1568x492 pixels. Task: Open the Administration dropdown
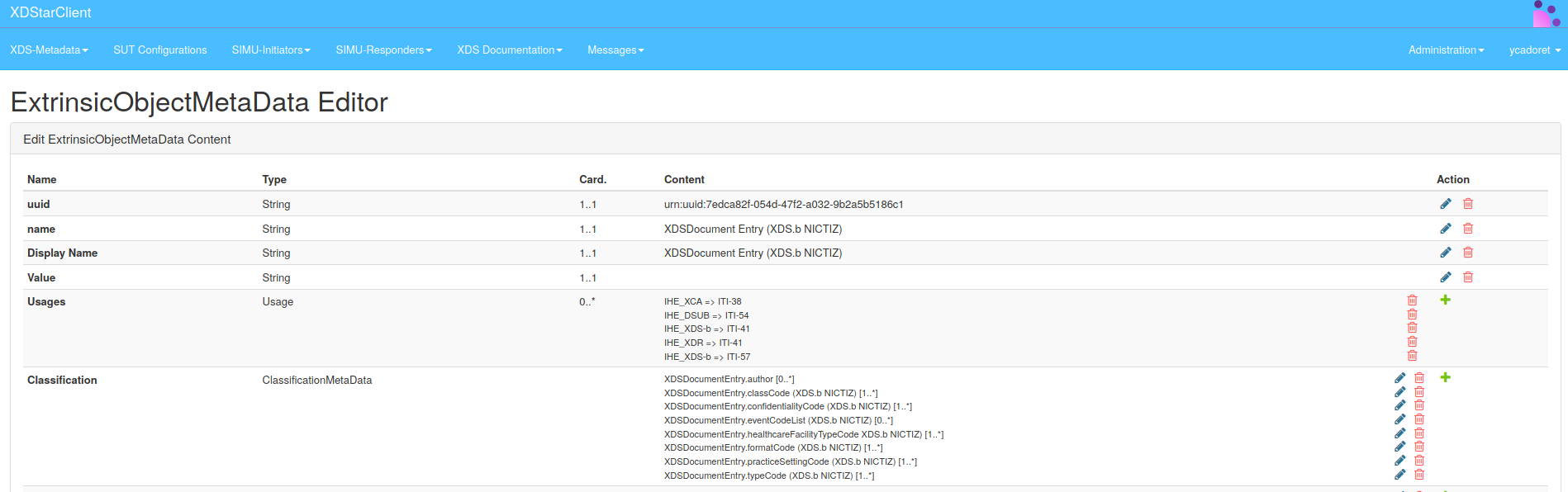(x=1446, y=50)
